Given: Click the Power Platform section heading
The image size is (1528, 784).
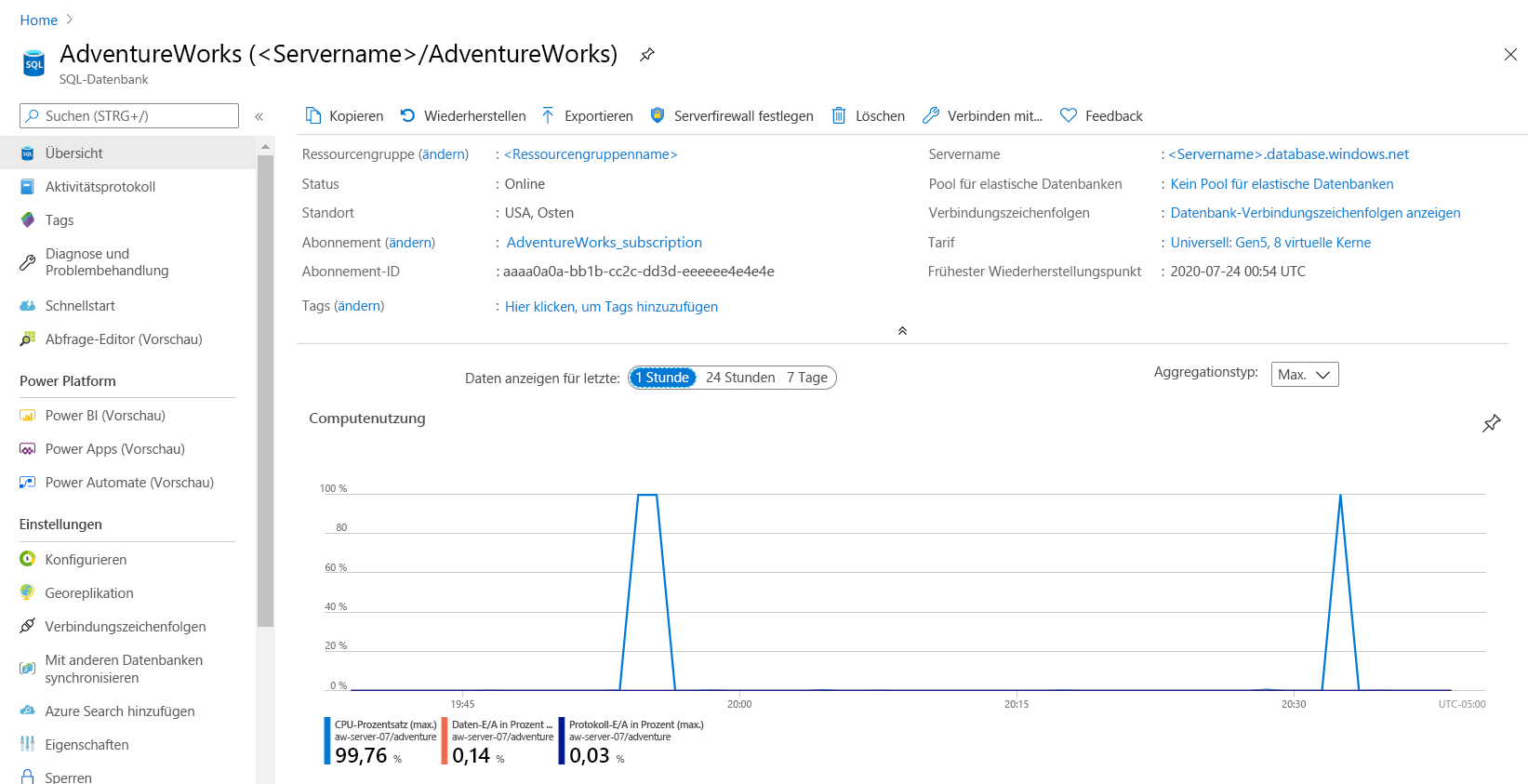Looking at the screenshot, I should tap(68, 381).
